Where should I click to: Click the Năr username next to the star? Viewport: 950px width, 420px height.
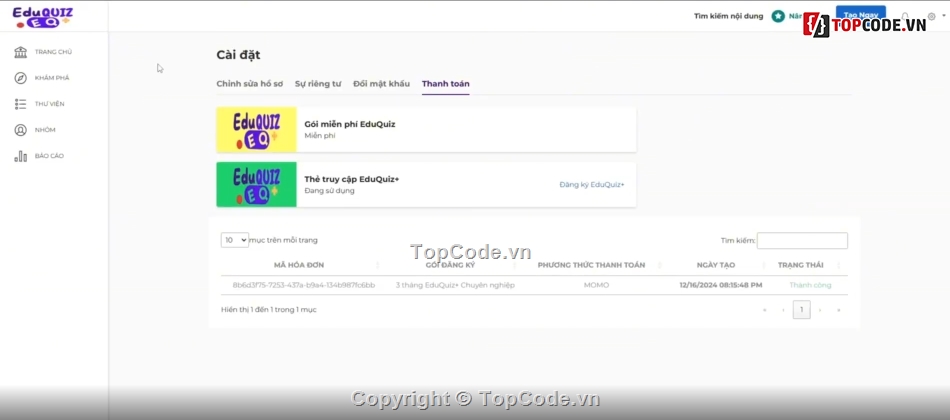pos(795,16)
